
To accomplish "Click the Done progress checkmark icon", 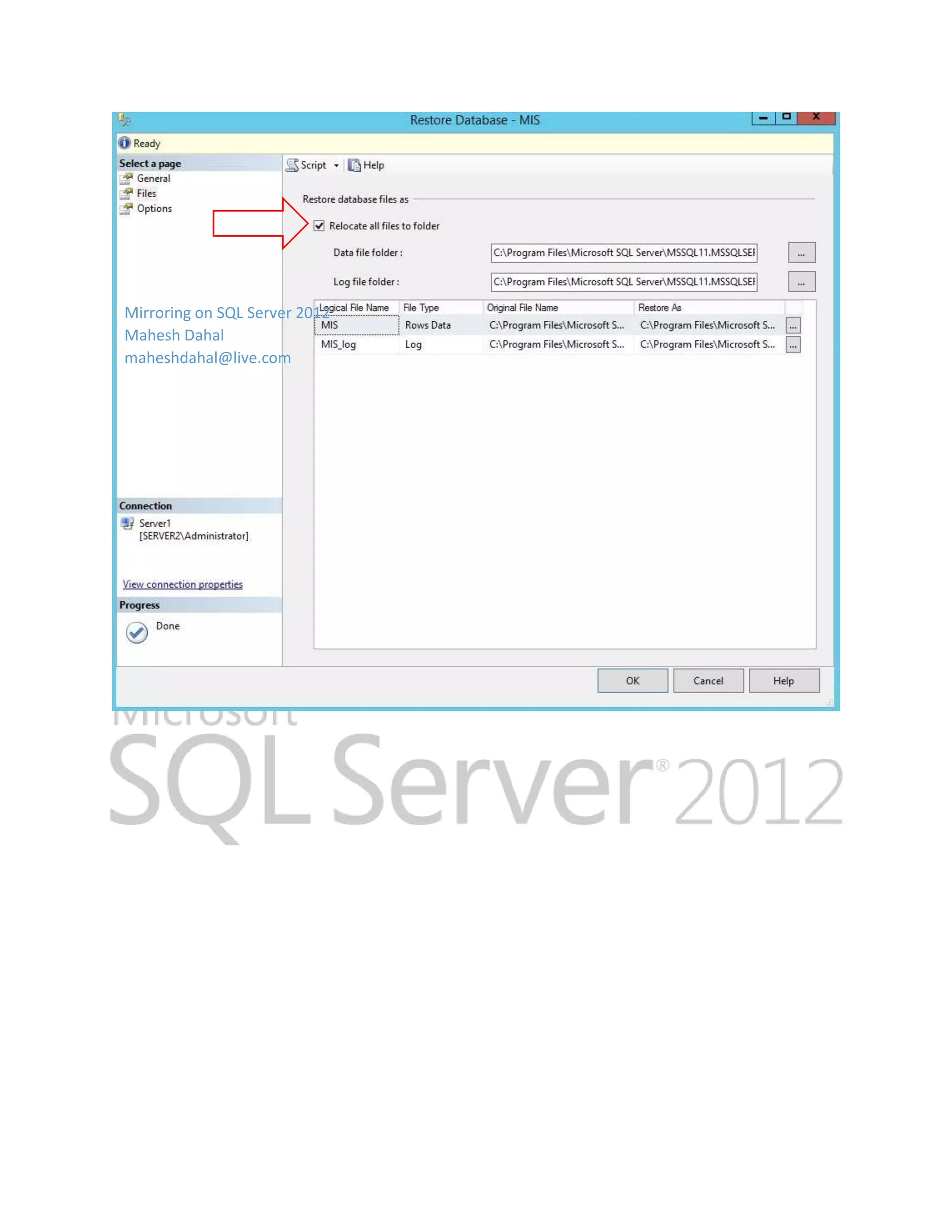I will [x=137, y=633].
